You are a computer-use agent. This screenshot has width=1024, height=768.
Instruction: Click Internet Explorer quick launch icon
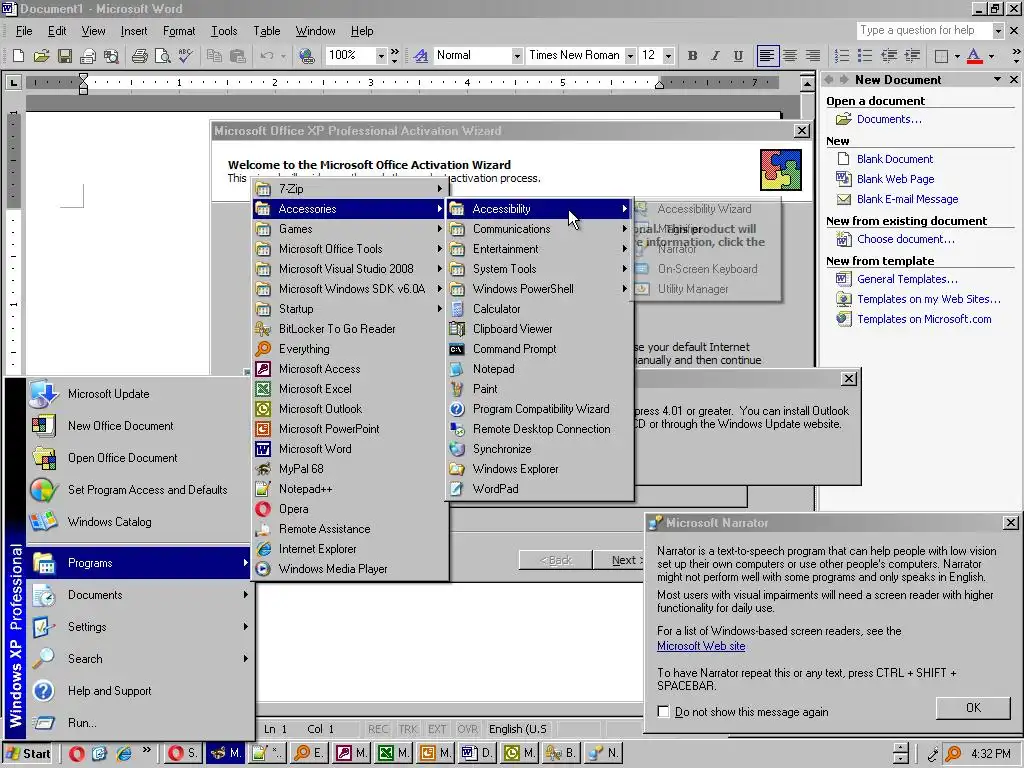click(123, 753)
